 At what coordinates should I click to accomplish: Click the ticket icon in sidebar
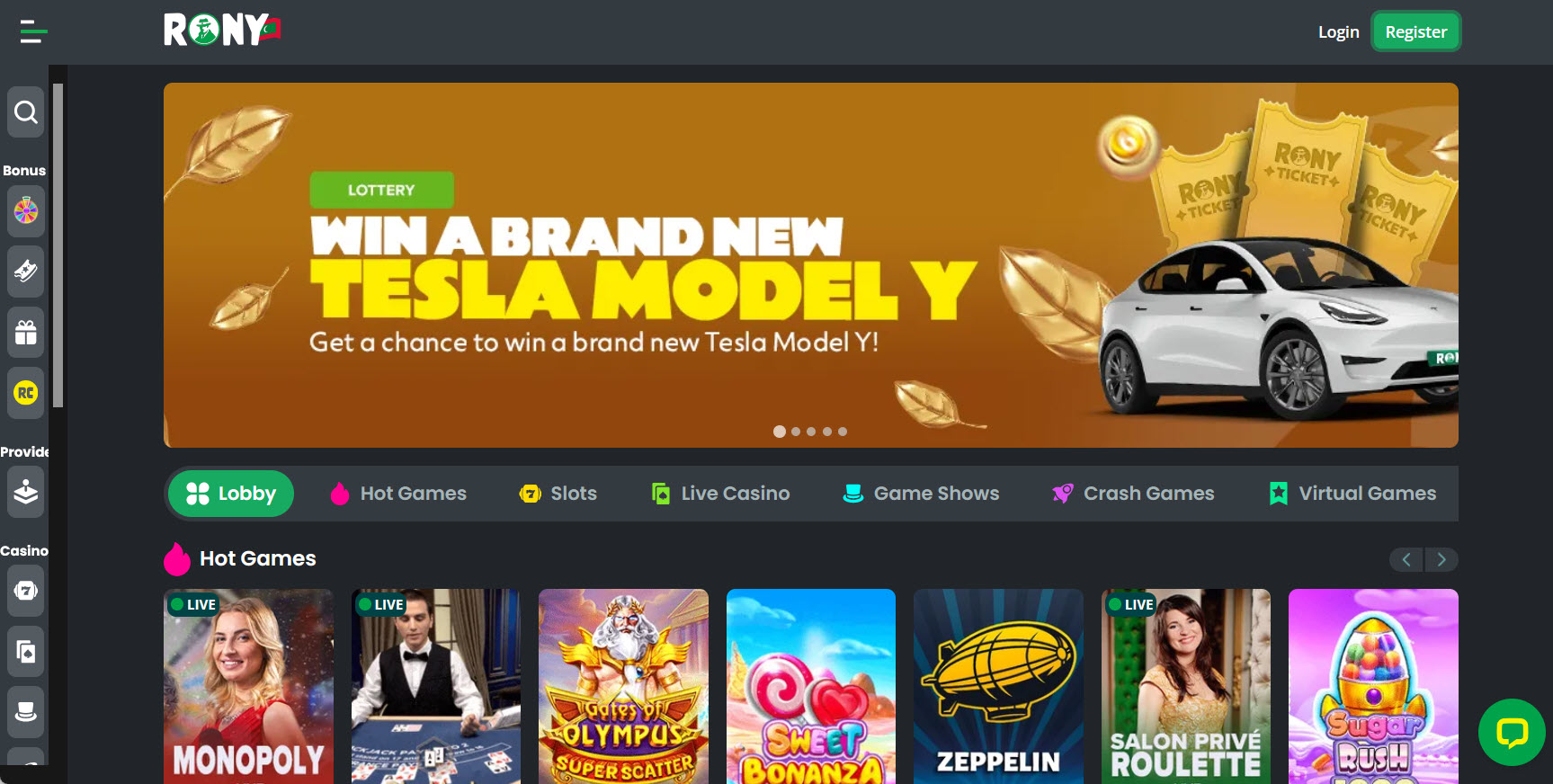tap(26, 271)
